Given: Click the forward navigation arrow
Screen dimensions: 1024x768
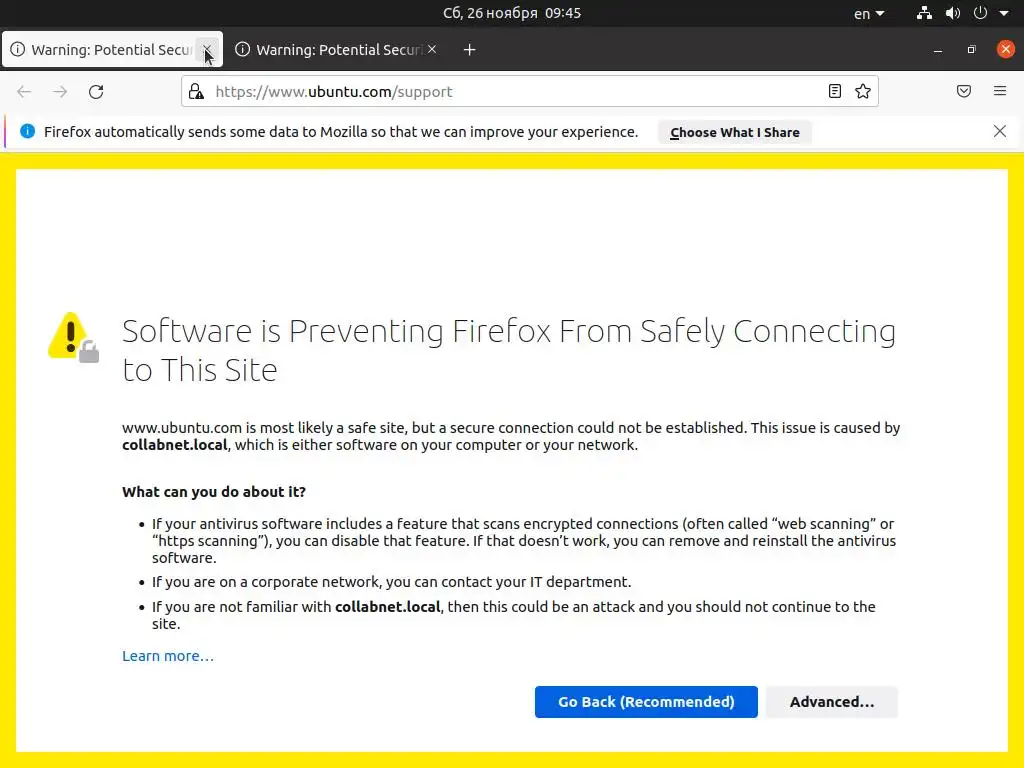Looking at the screenshot, I should pos(60,91).
